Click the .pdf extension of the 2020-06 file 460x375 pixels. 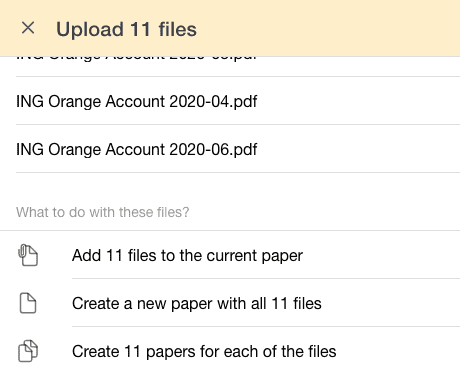(244, 150)
